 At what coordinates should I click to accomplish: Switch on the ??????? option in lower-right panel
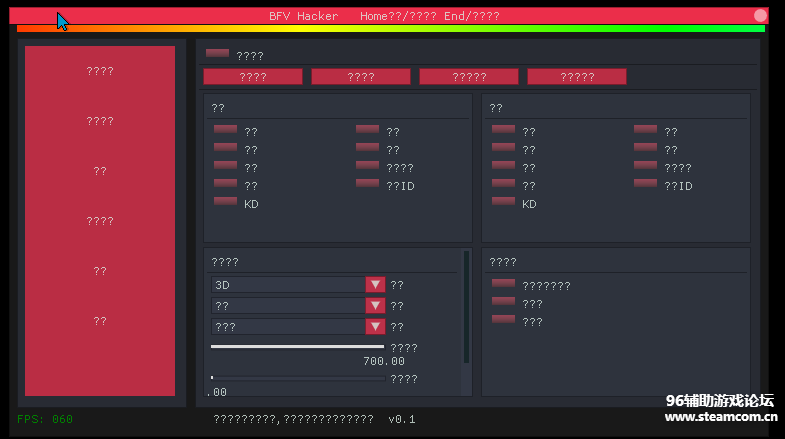(503, 284)
